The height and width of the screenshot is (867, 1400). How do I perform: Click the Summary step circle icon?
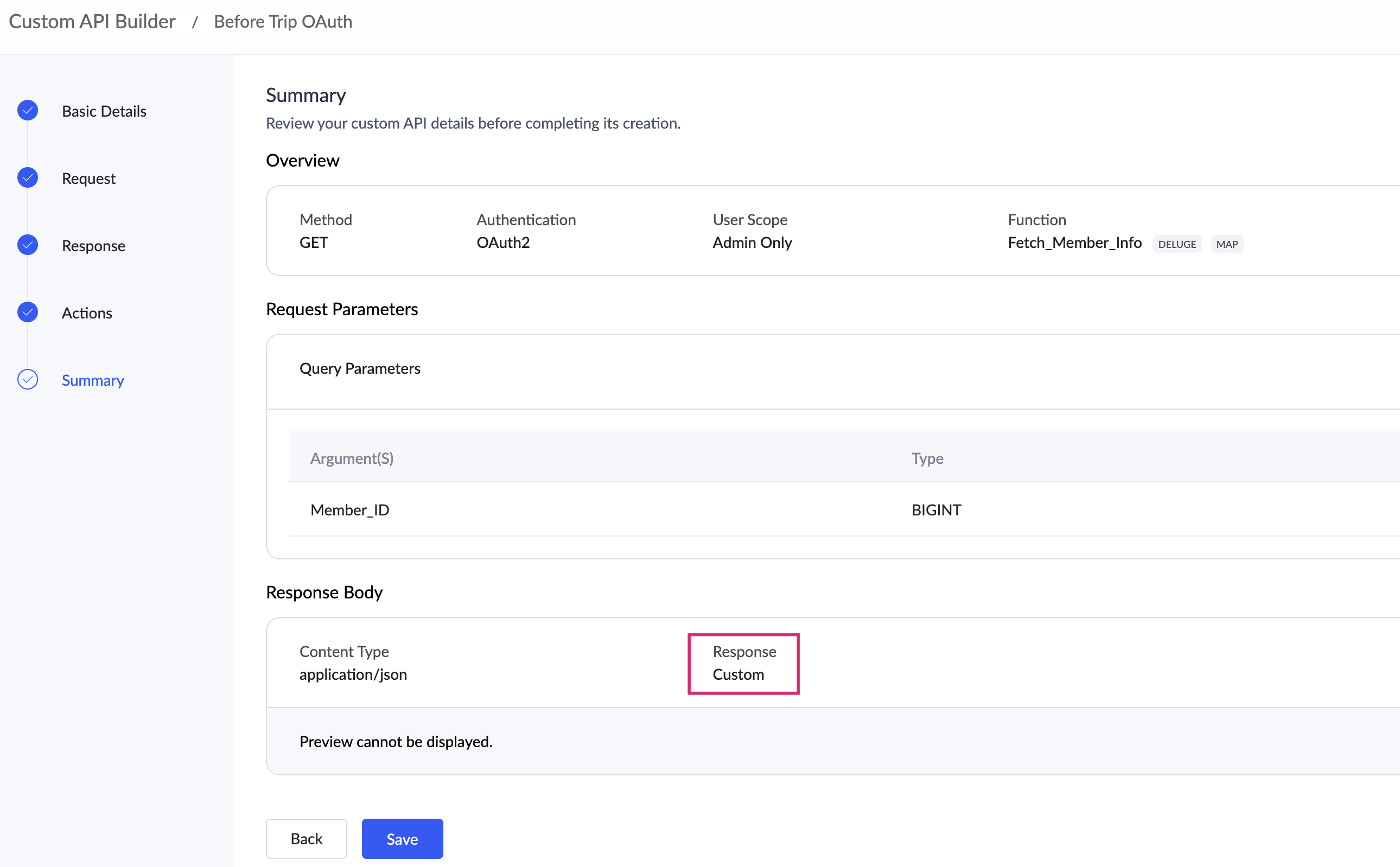point(28,379)
